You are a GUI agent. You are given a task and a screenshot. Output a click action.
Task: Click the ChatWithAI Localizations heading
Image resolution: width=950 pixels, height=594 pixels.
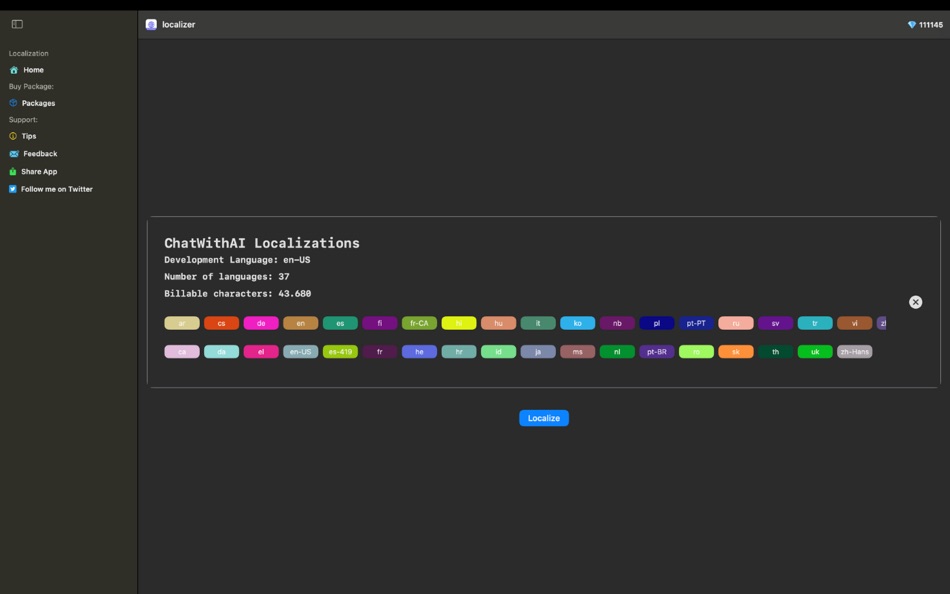pyautogui.click(x=262, y=243)
